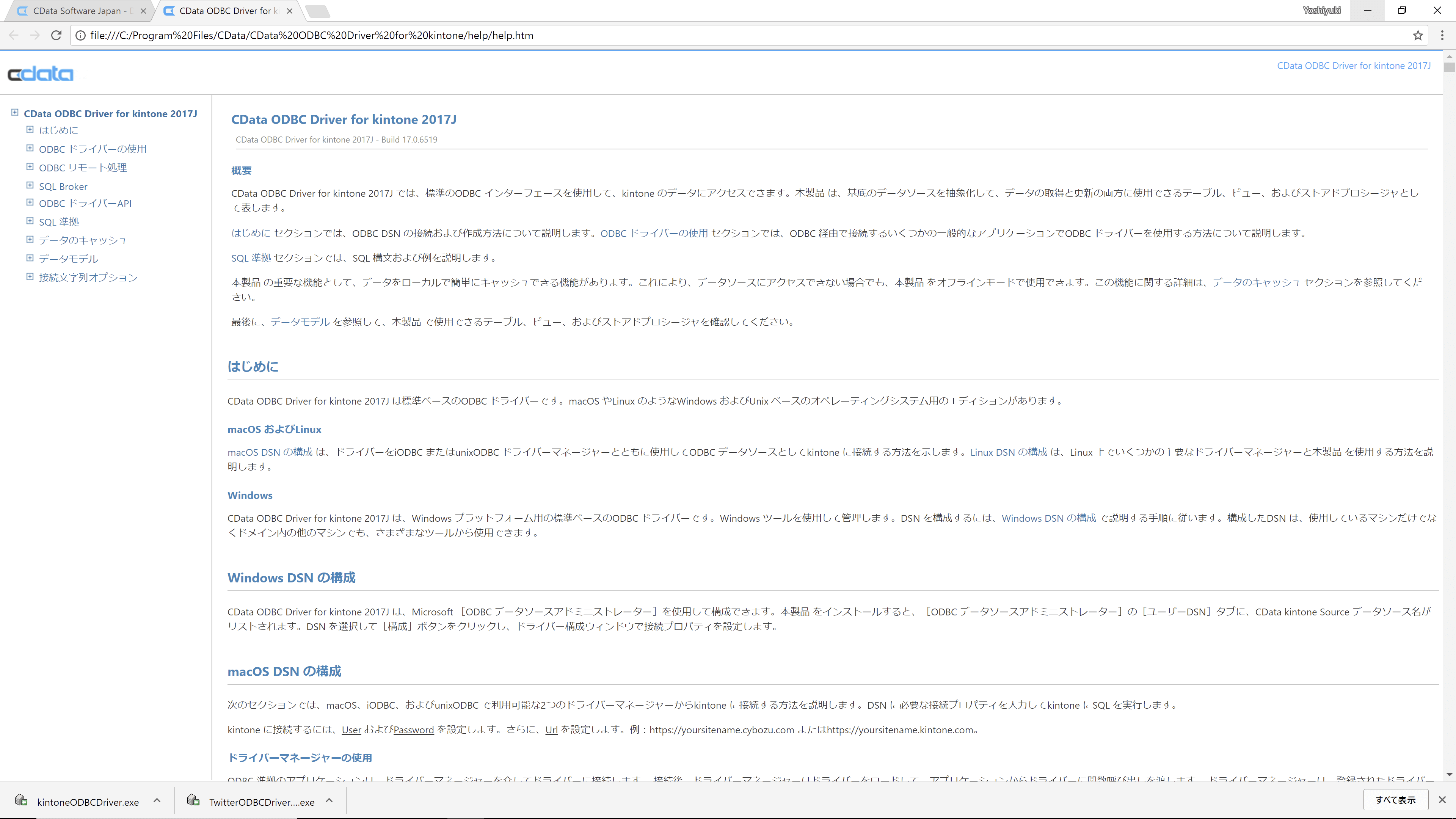
Task: Expand the はじめに tree node
Action: point(30,129)
